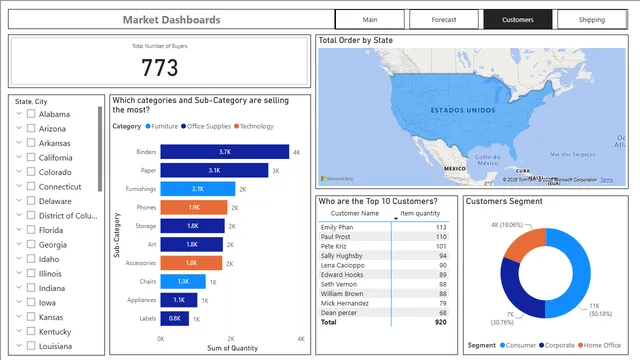This screenshot has height=360, width=640.
Task: Switch to the Forecast tab
Action: coord(444,20)
